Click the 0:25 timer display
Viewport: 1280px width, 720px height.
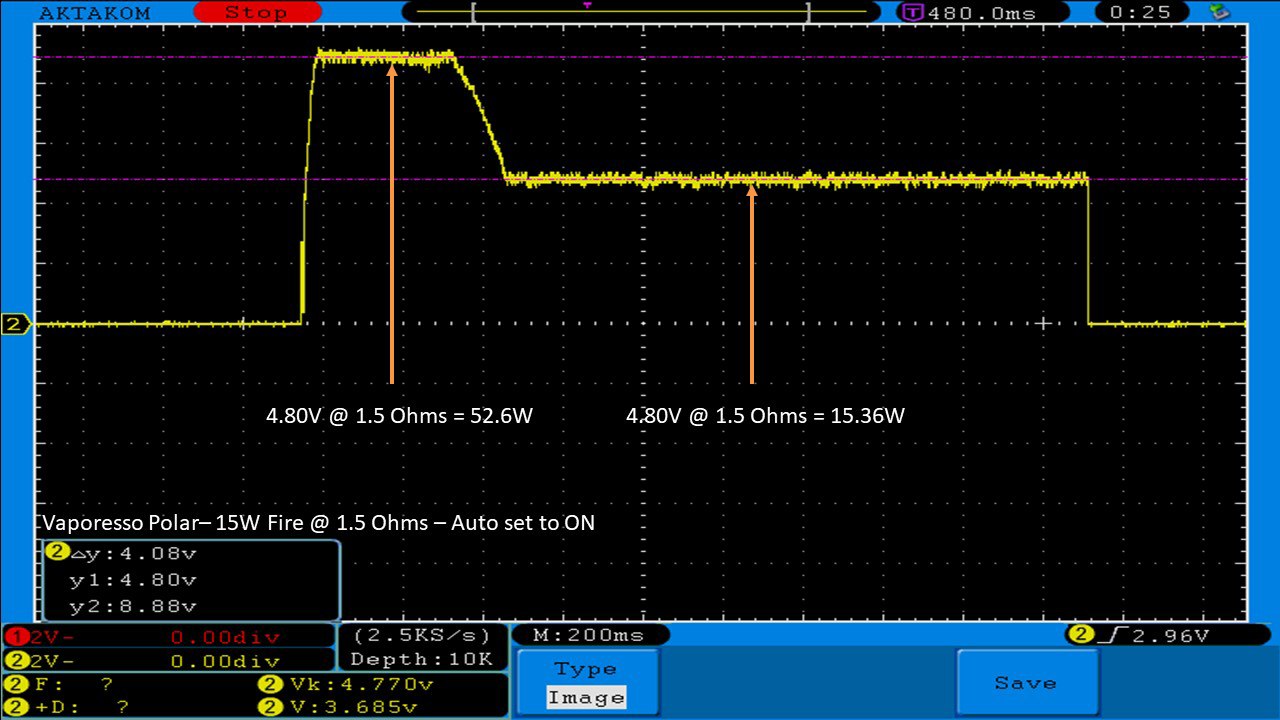coord(1146,13)
